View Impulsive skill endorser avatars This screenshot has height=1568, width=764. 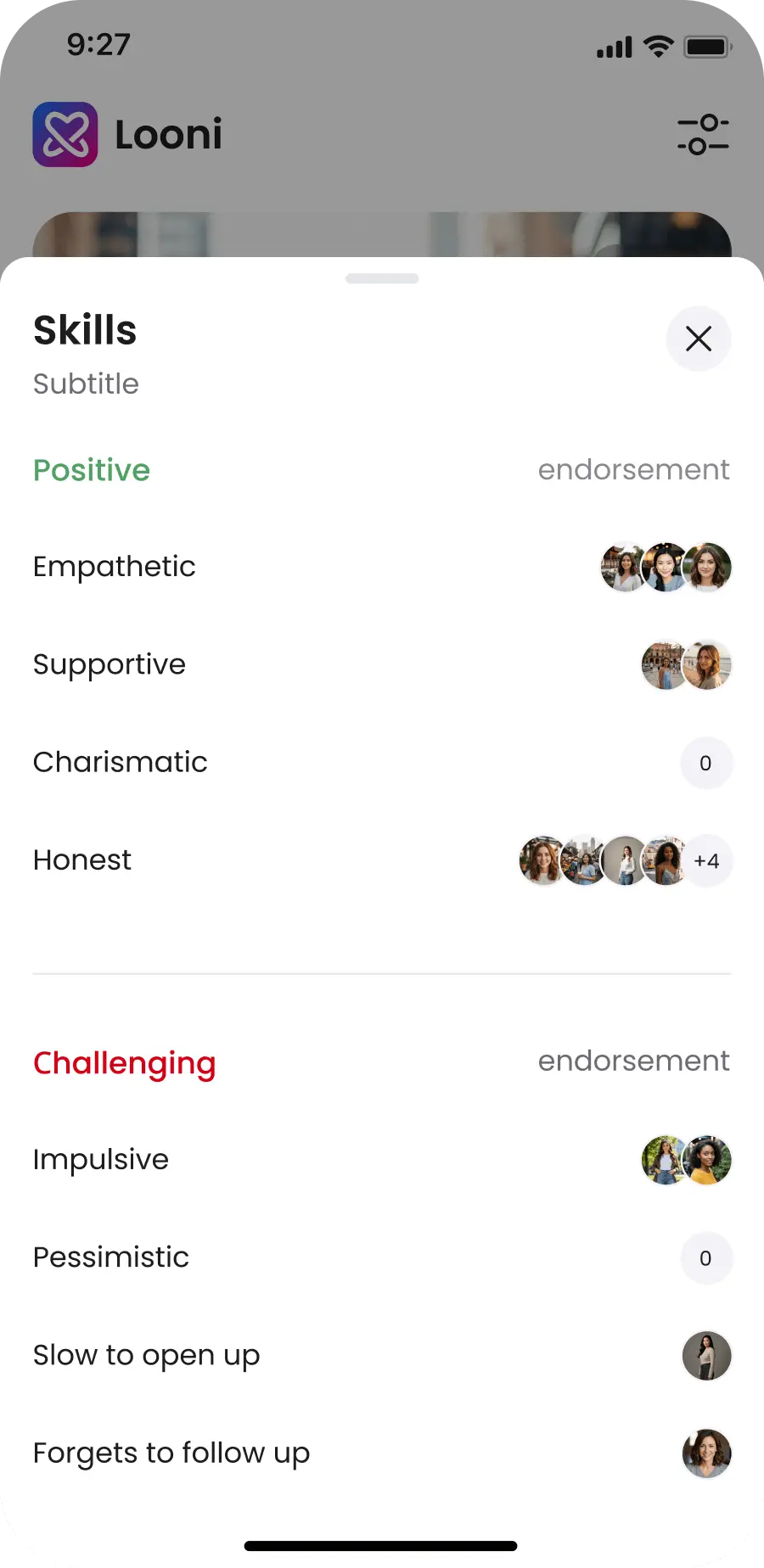pyautogui.click(x=686, y=1160)
